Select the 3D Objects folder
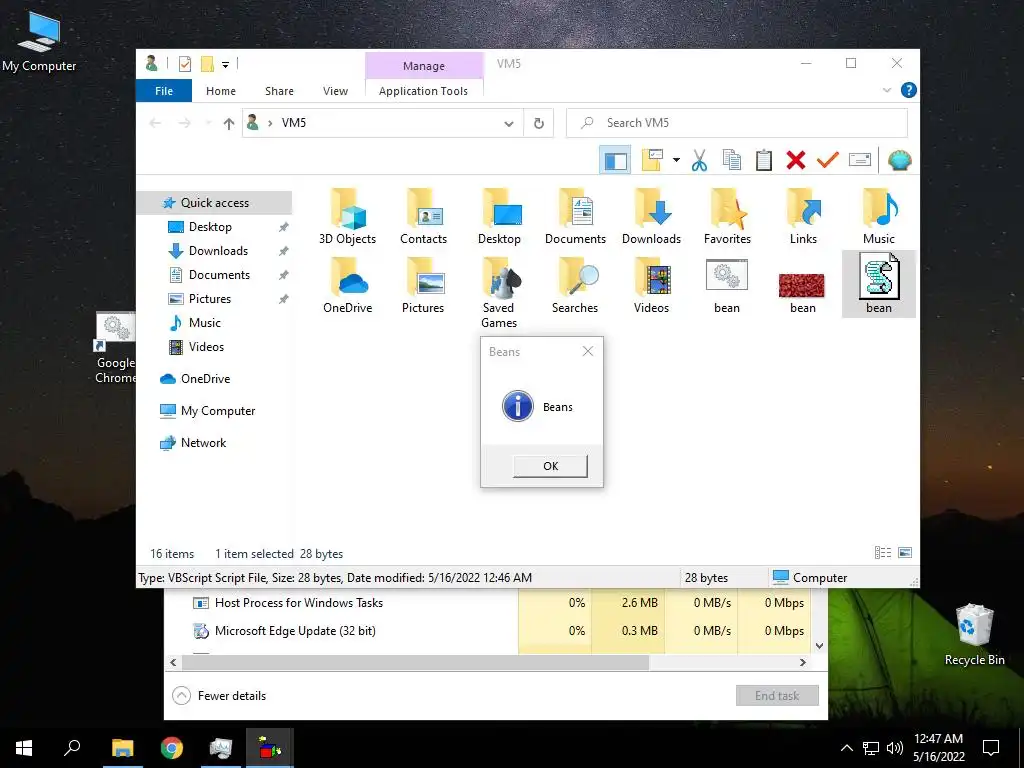The image size is (1024, 768). point(347,217)
